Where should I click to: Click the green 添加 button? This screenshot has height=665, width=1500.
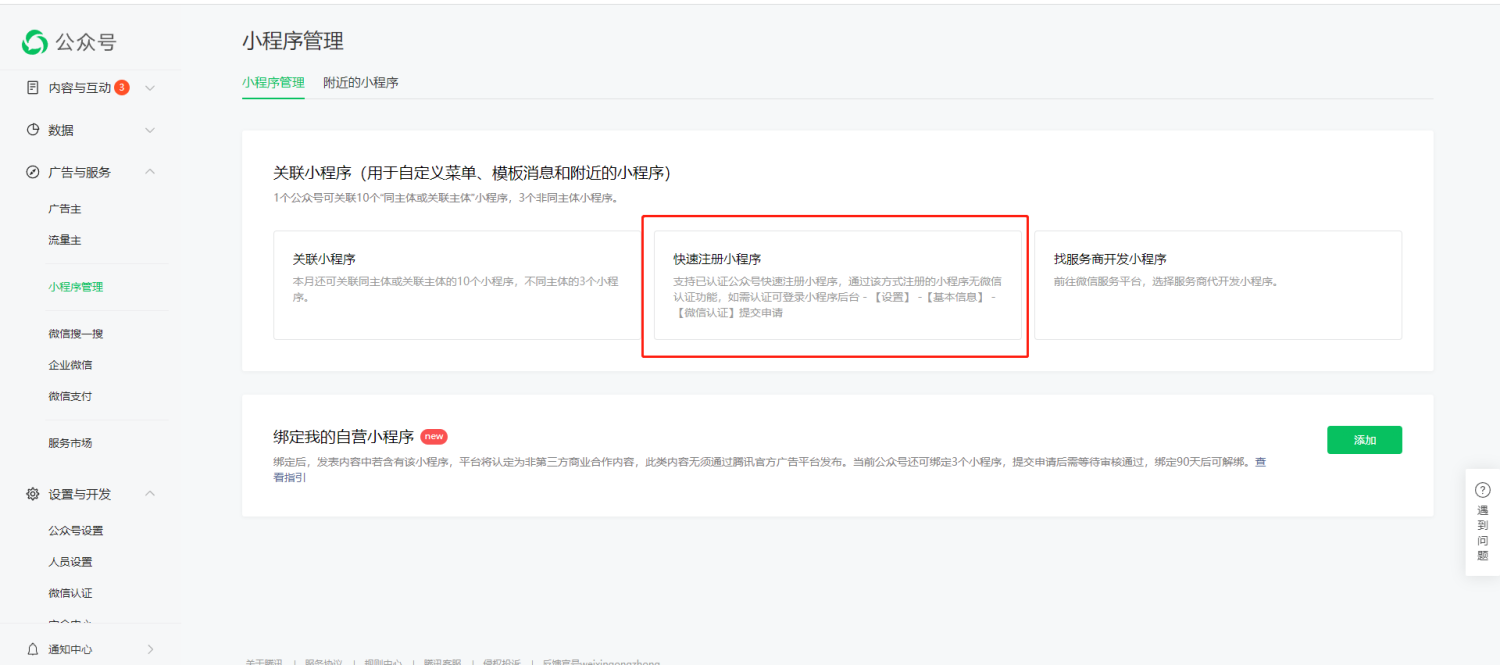[1364, 439]
